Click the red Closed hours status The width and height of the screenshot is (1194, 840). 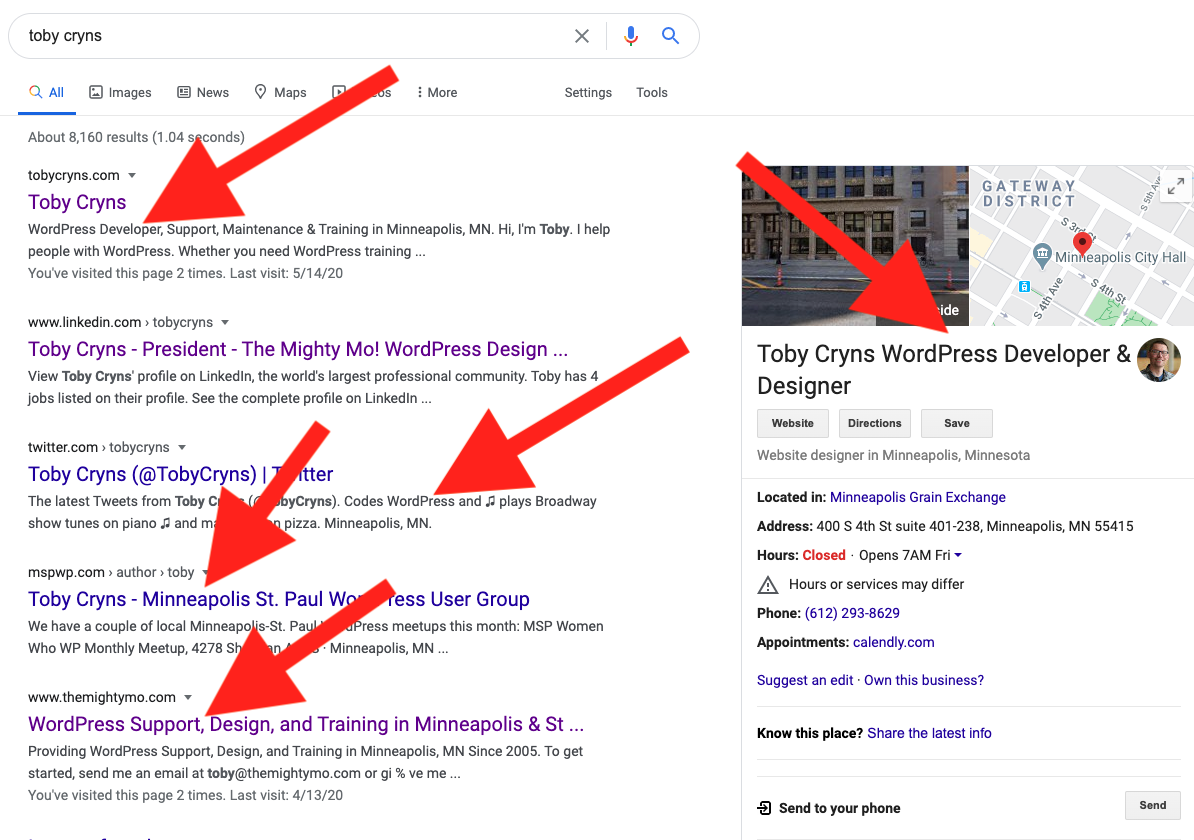click(x=824, y=555)
